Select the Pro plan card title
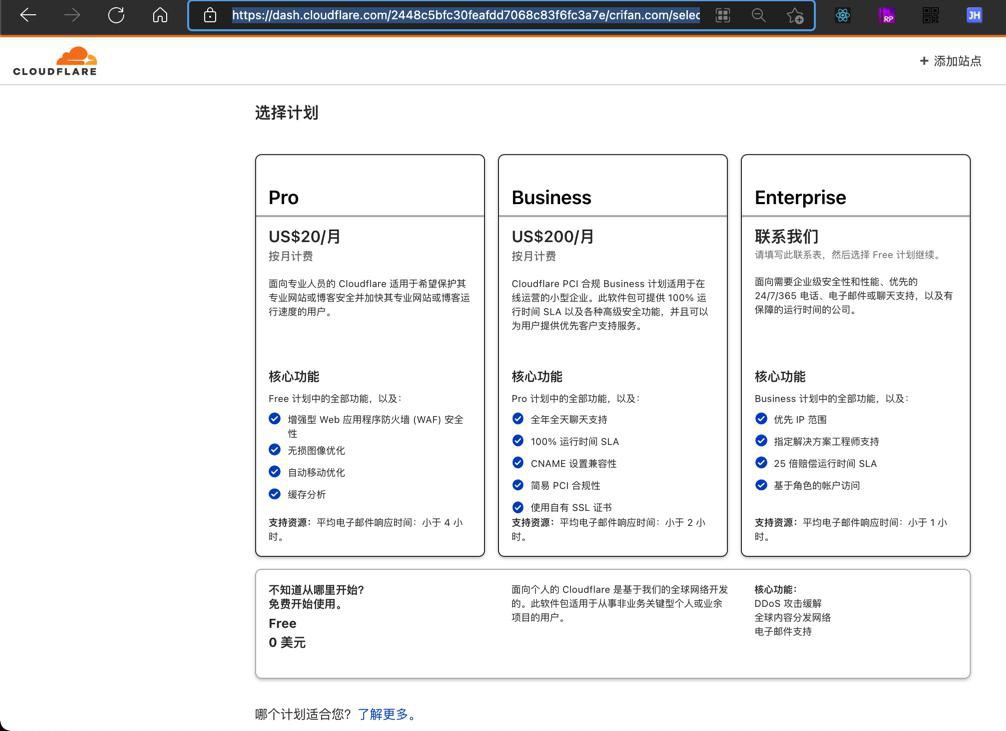Screen dimensions: 1006x731 tap(284, 198)
